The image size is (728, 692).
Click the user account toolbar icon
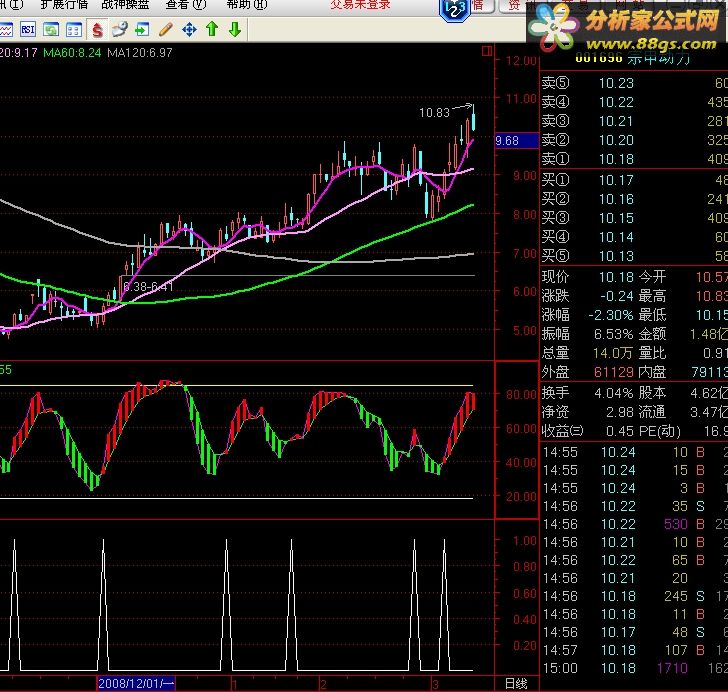click(x=120, y=30)
